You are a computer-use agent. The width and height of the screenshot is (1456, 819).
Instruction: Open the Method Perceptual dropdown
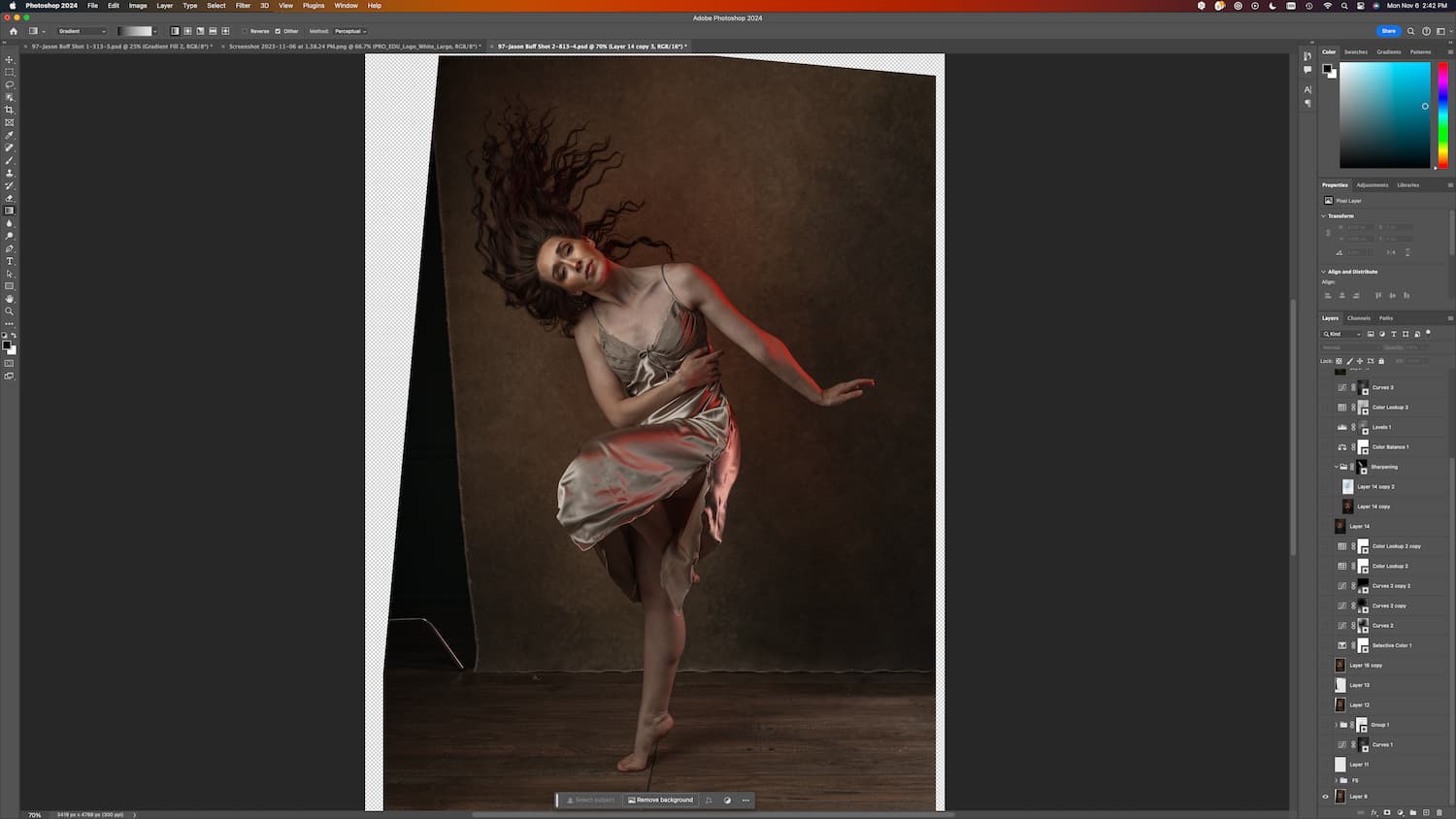pyautogui.click(x=349, y=31)
